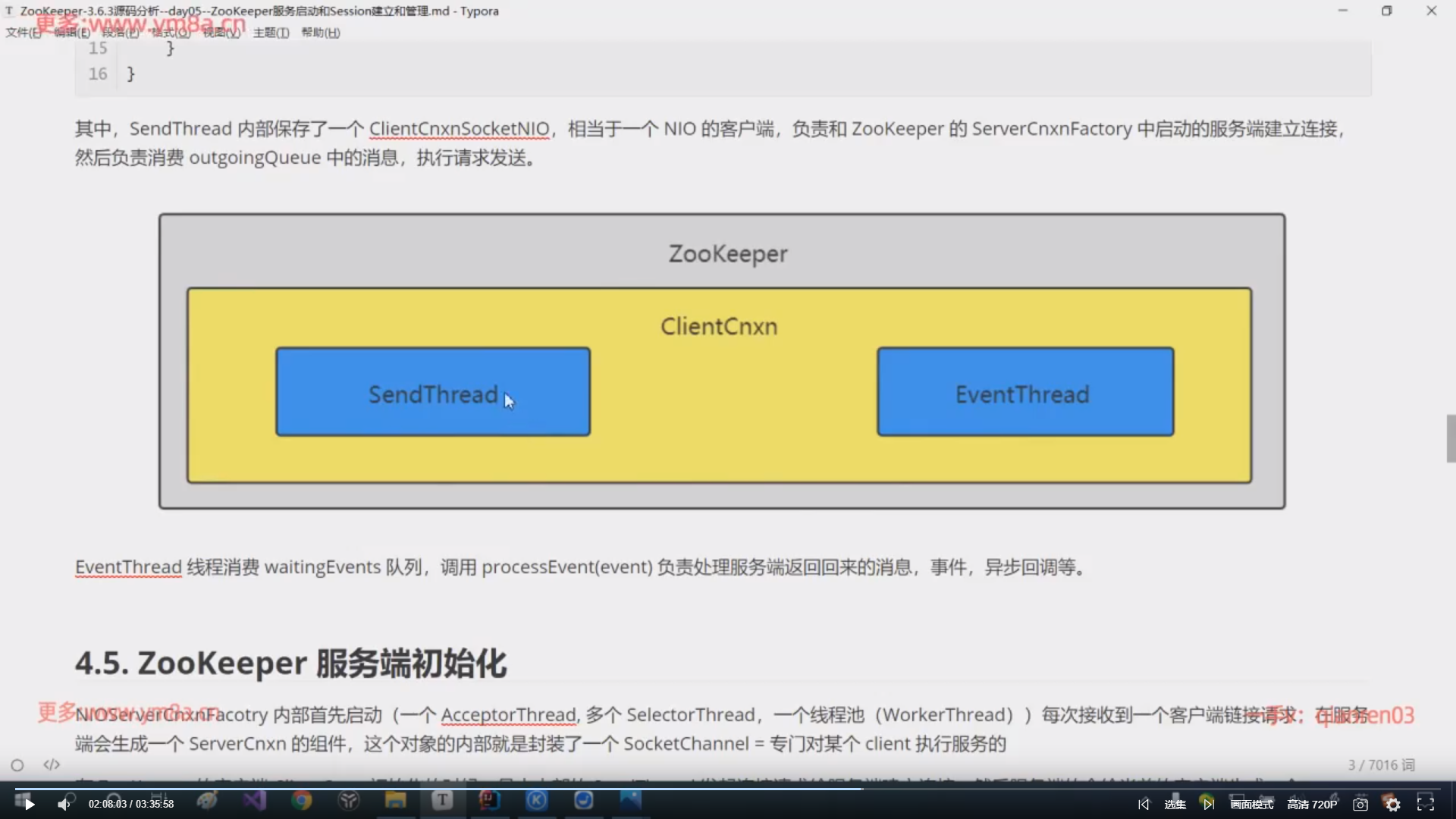This screenshot has height=819, width=1456.
Task: Toggle fullscreen mode for the player
Action: [x=1426, y=804]
